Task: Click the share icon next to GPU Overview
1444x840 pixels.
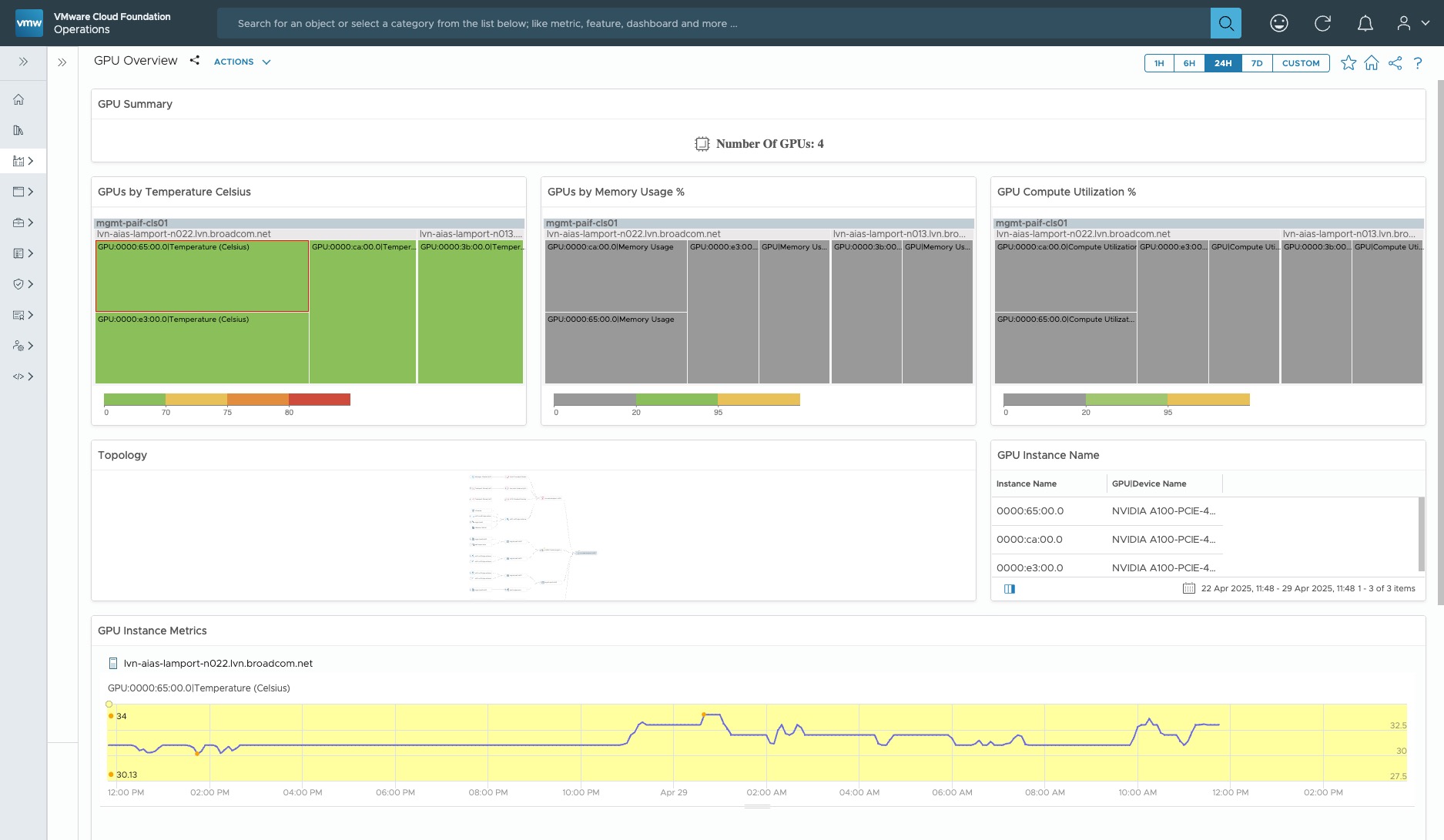Action: [195, 61]
